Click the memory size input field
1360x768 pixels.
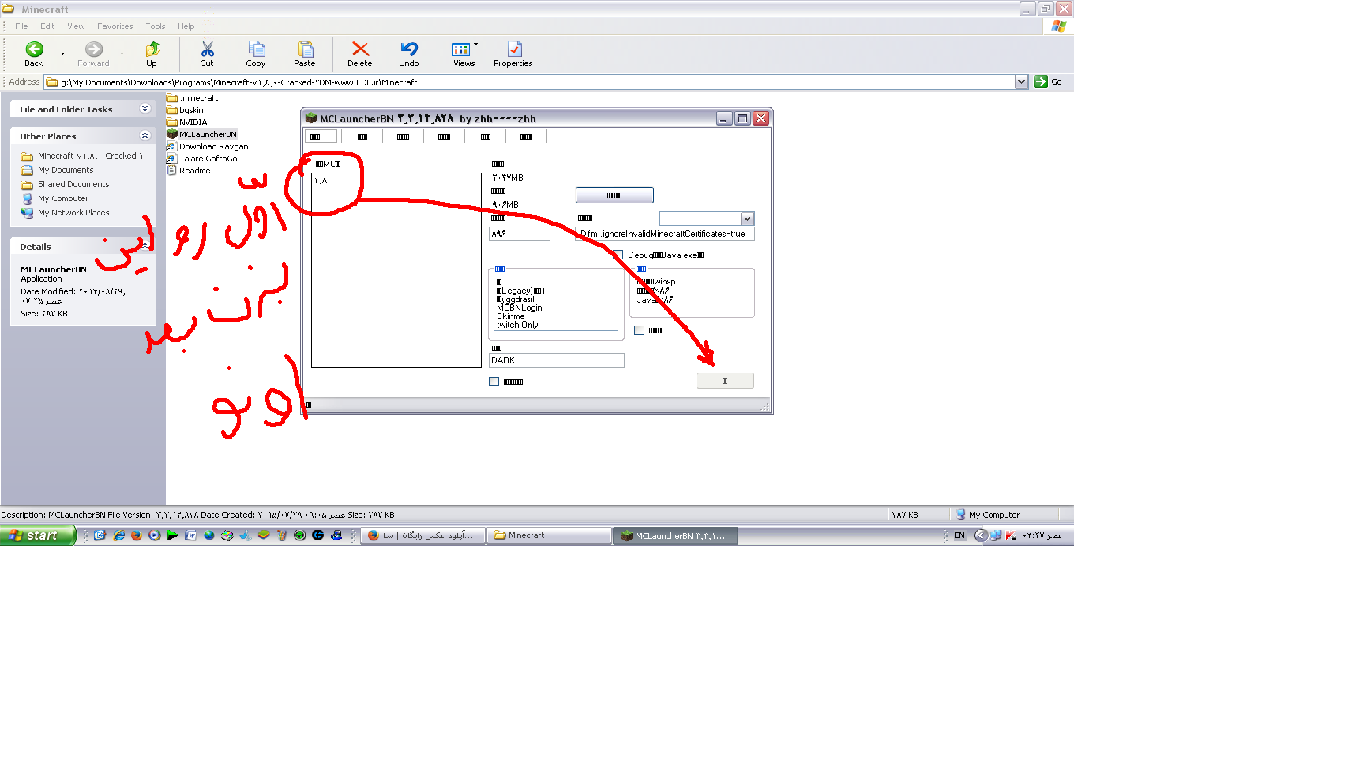(519, 234)
